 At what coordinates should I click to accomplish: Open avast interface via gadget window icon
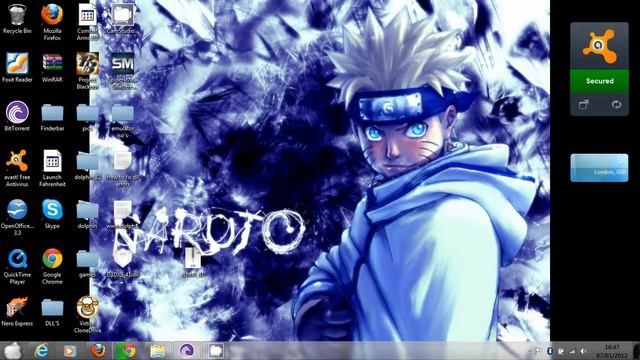584,105
